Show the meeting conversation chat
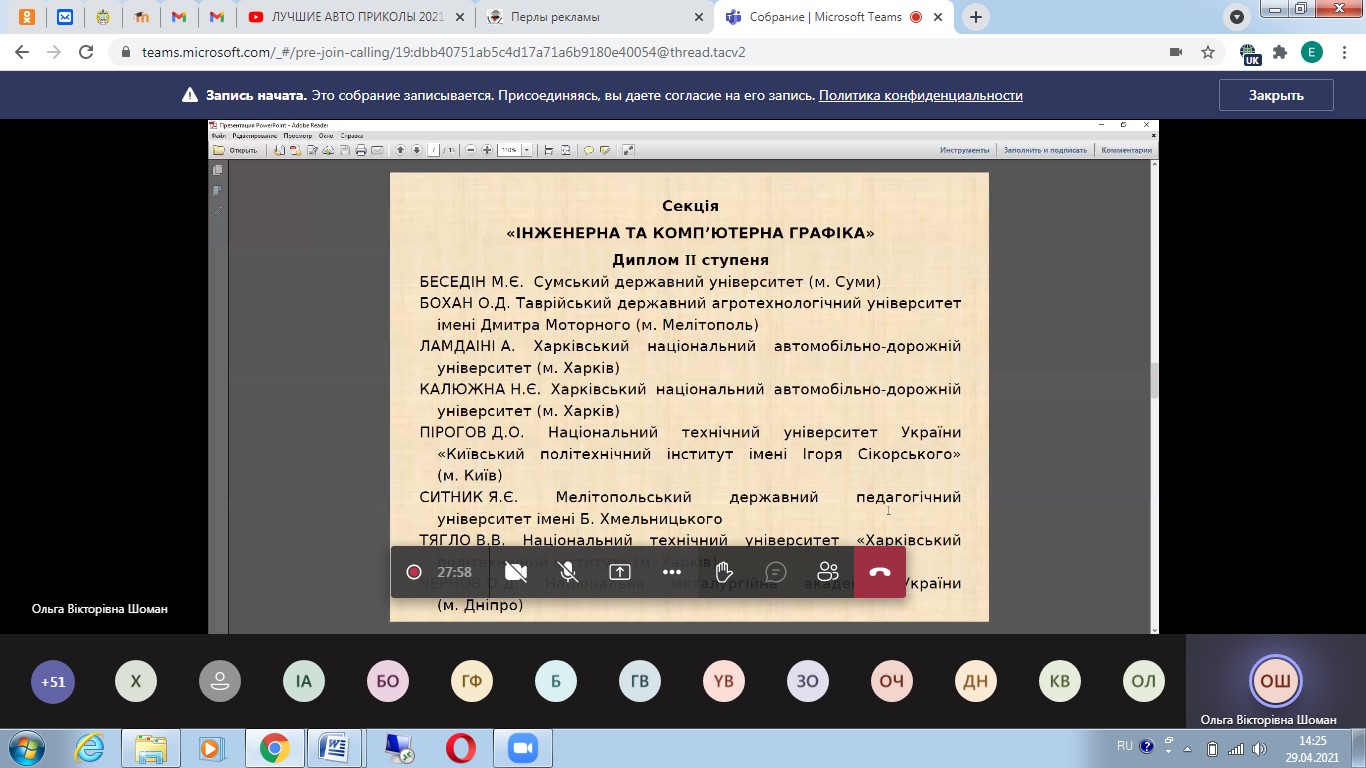The width and height of the screenshot is (1366, 768). (776, 572)
